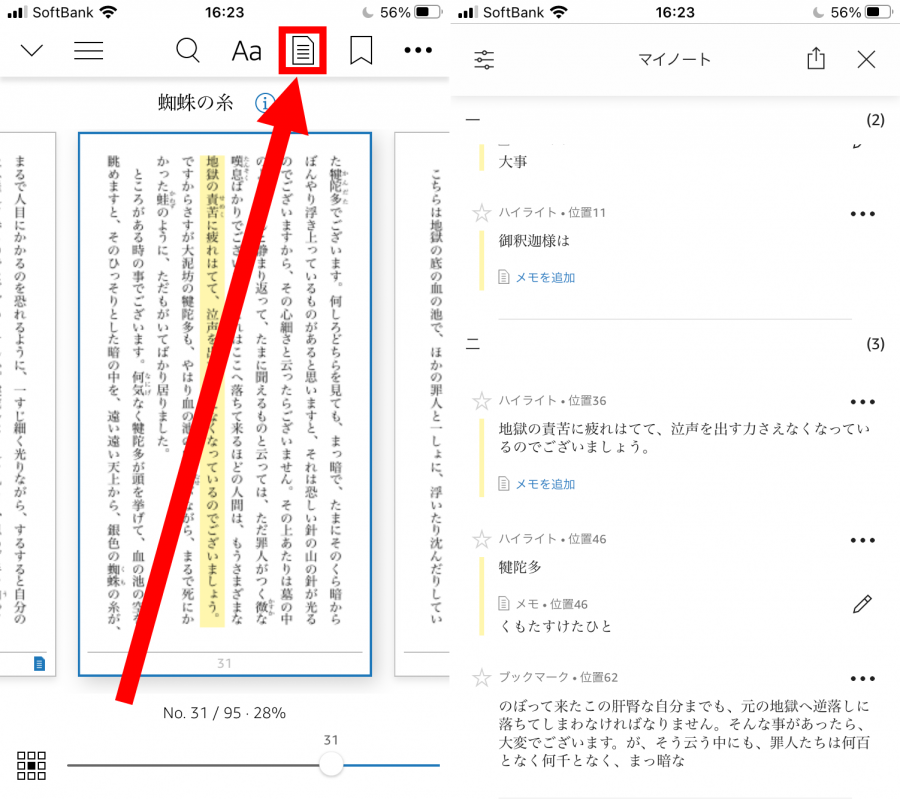
Task: Open the search tool in the reader toolbar
Action: 188,50
